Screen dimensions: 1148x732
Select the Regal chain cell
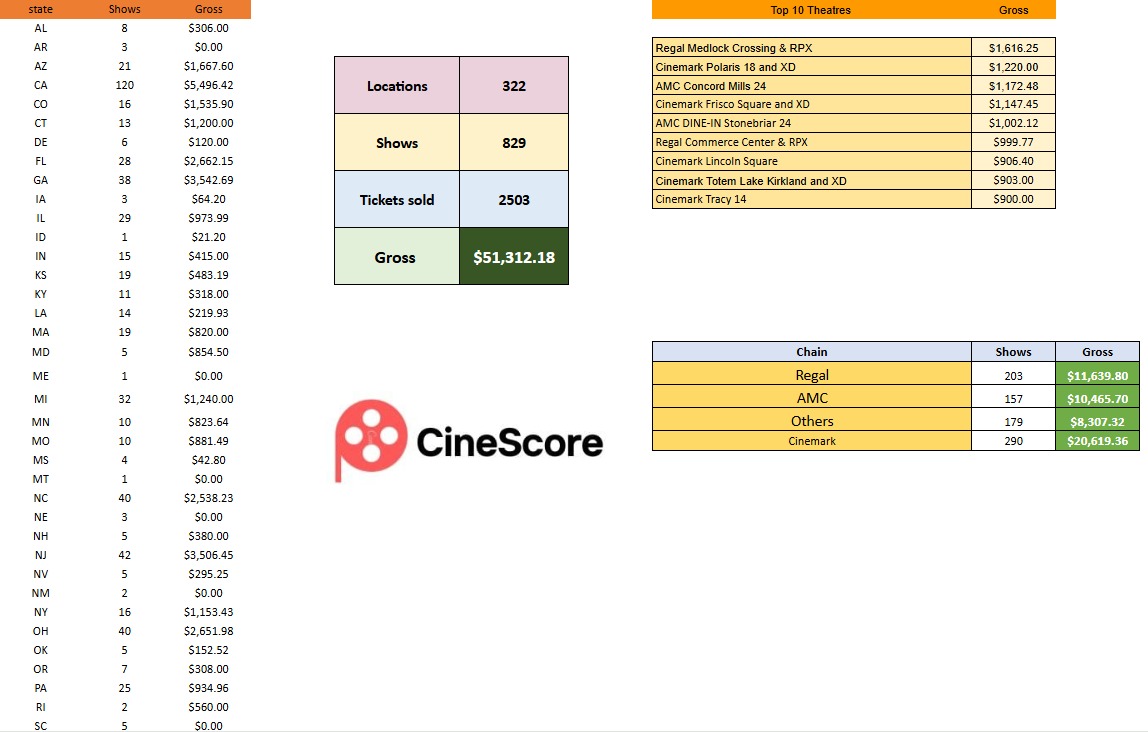(x=811, y=375)
